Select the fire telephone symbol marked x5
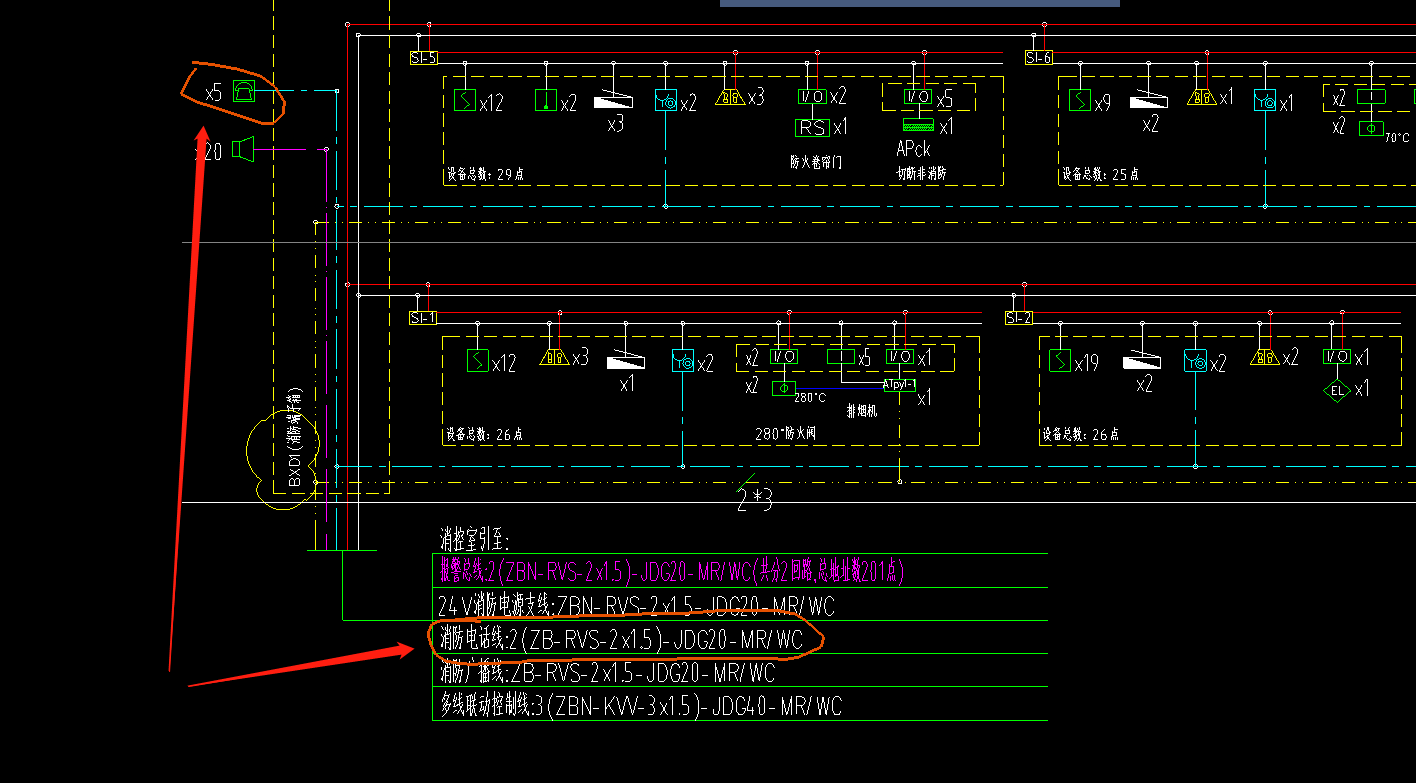This screenshot has height=783, width=1416. pyautogui.click(x=244, y=91)
